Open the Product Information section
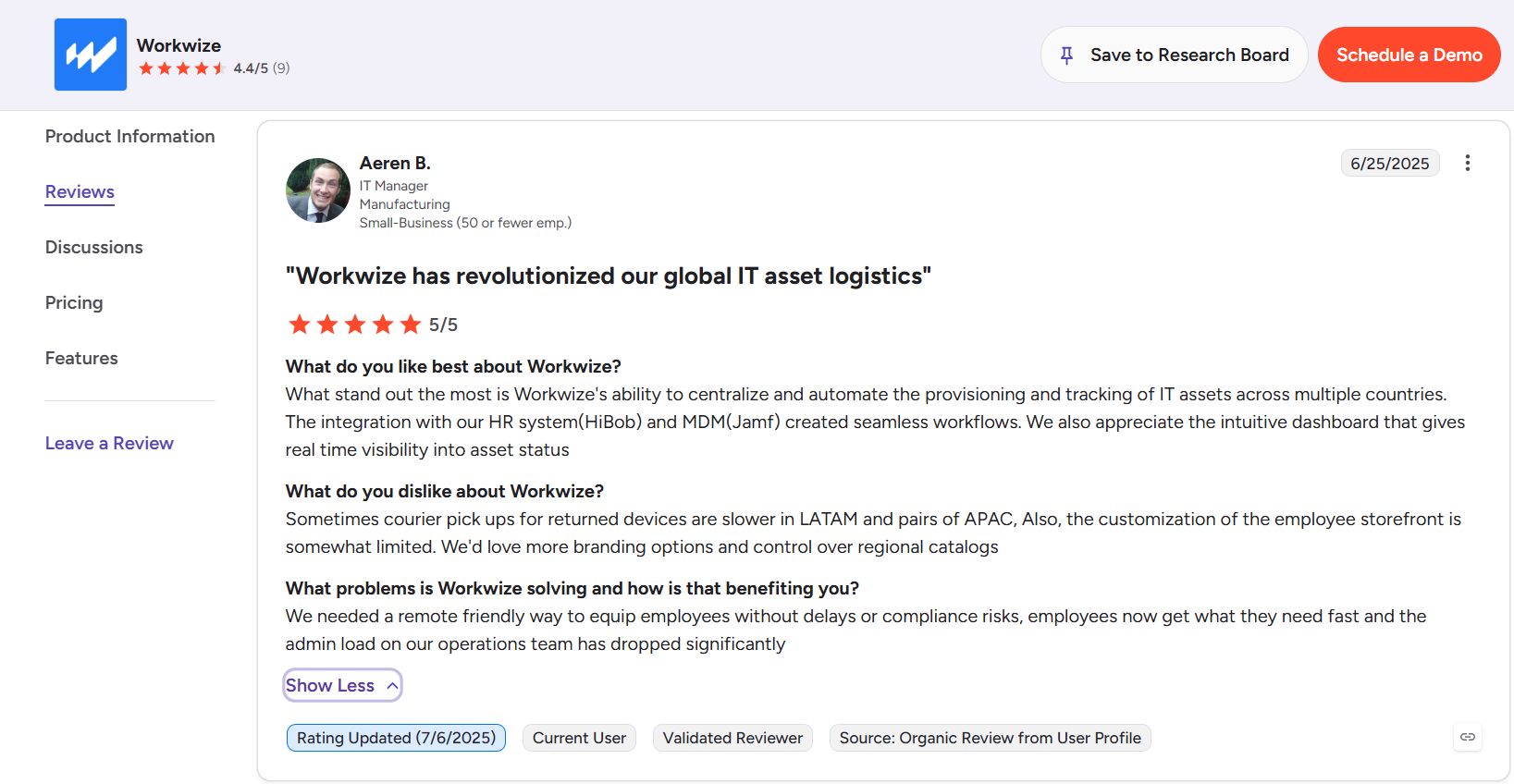This screenshot has height=784, width=1514. pos(129,136)
